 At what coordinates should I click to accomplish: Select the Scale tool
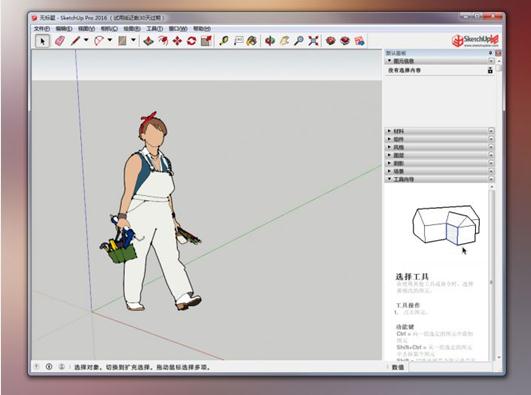[206, 41]
